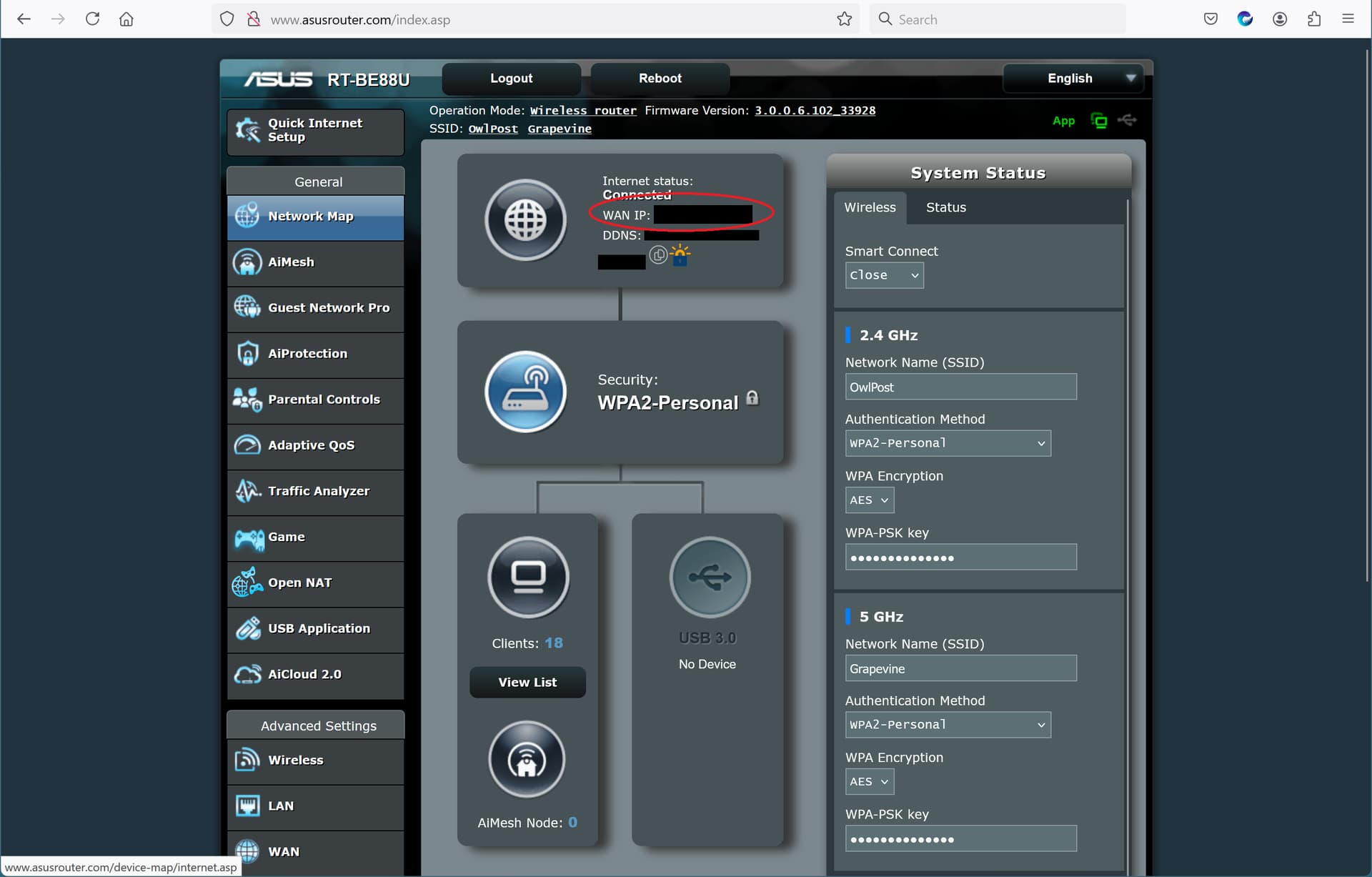Screen dimensions: 1372x877
Task: Bookmark this page with the star icon
Action: coord(845,19)
